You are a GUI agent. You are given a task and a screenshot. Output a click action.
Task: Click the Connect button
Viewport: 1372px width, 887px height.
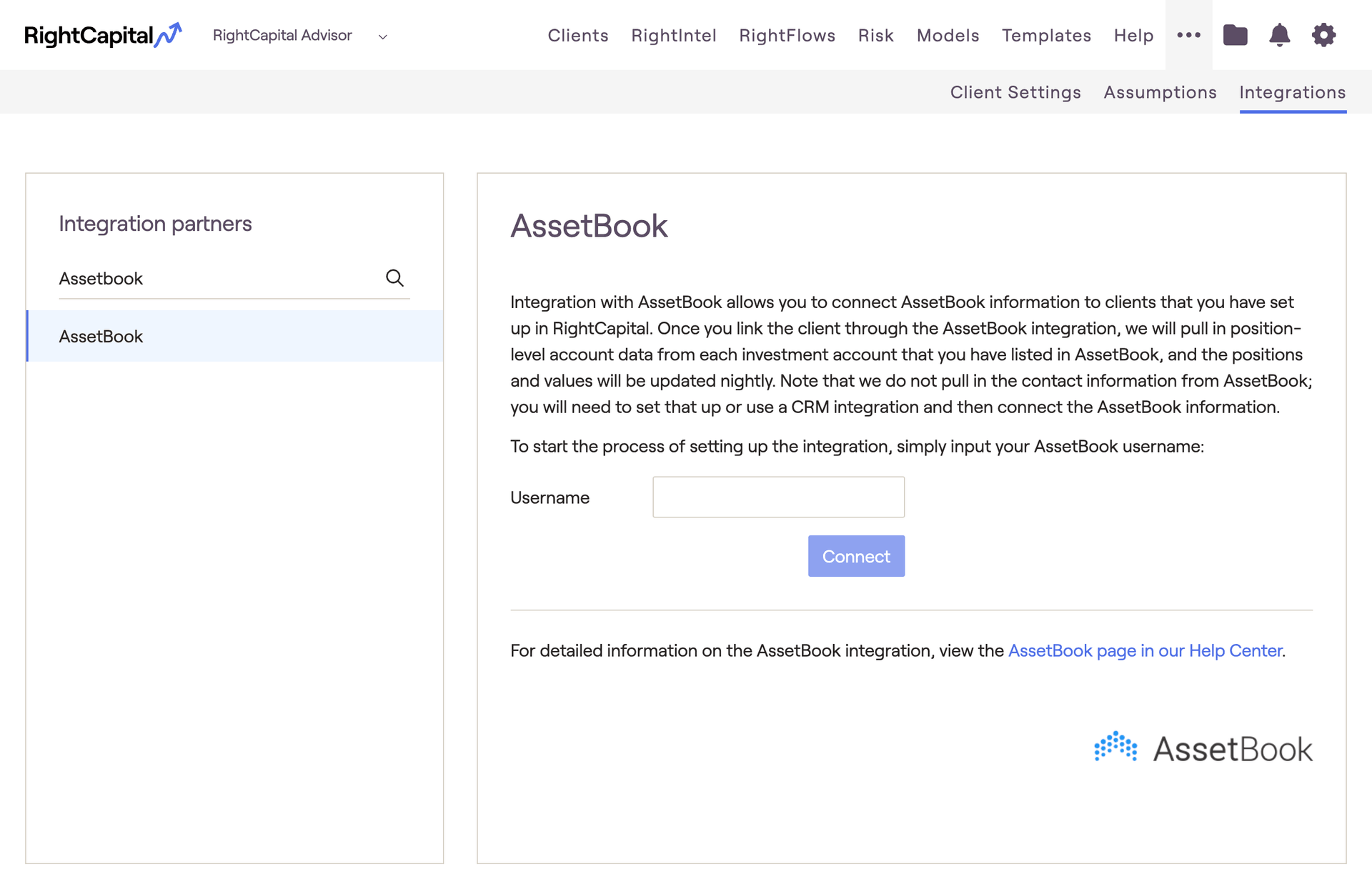[x=856, y=556]
